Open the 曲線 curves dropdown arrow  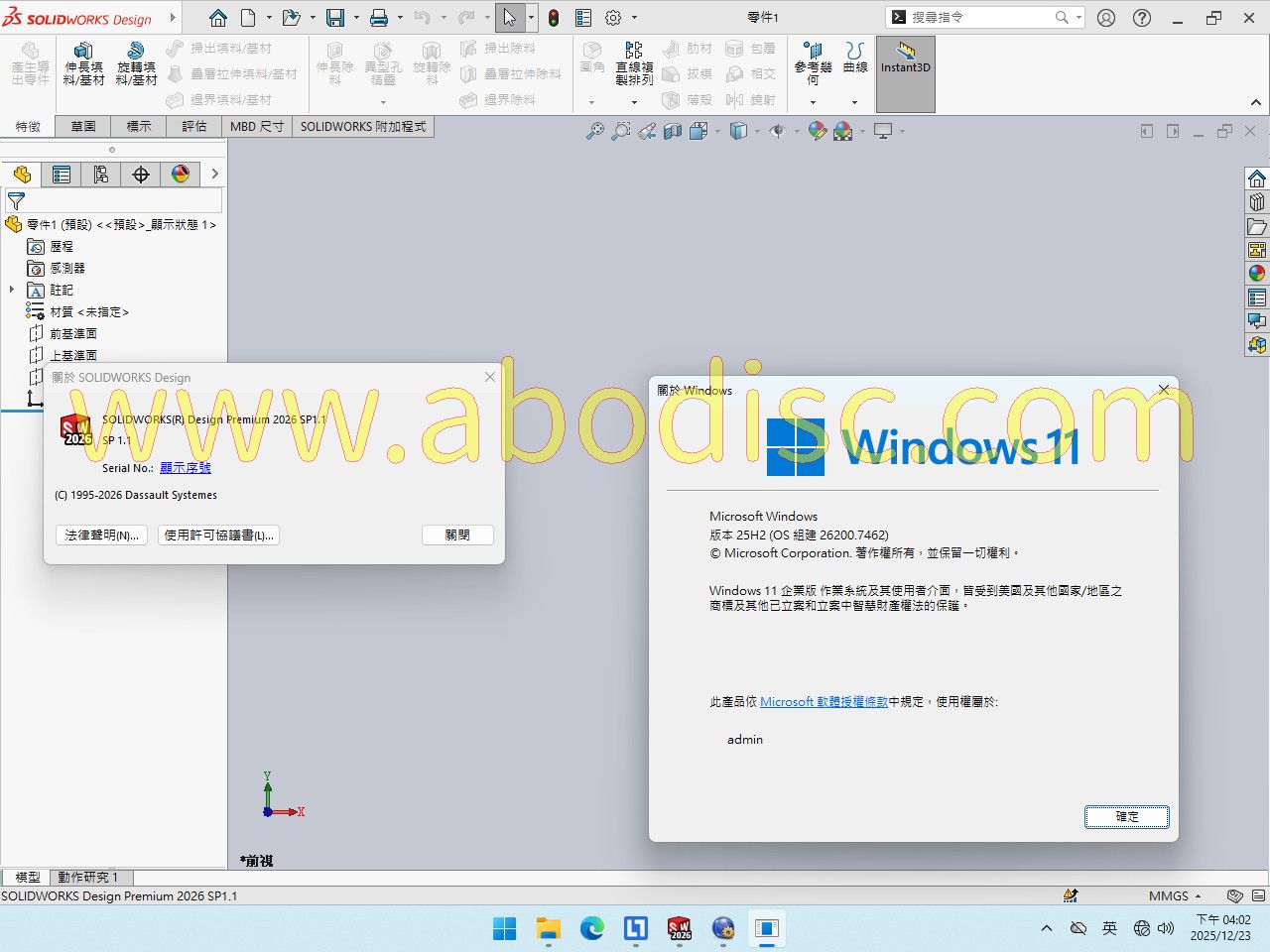(x=854, y=102)
